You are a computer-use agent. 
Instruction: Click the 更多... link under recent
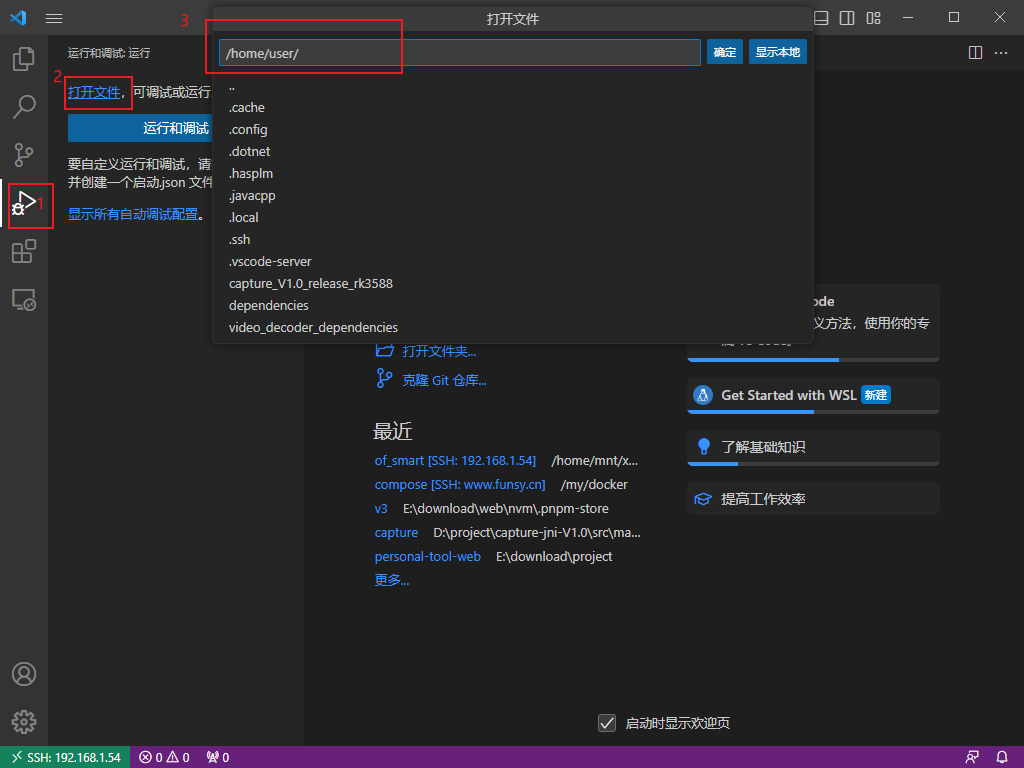392,580
